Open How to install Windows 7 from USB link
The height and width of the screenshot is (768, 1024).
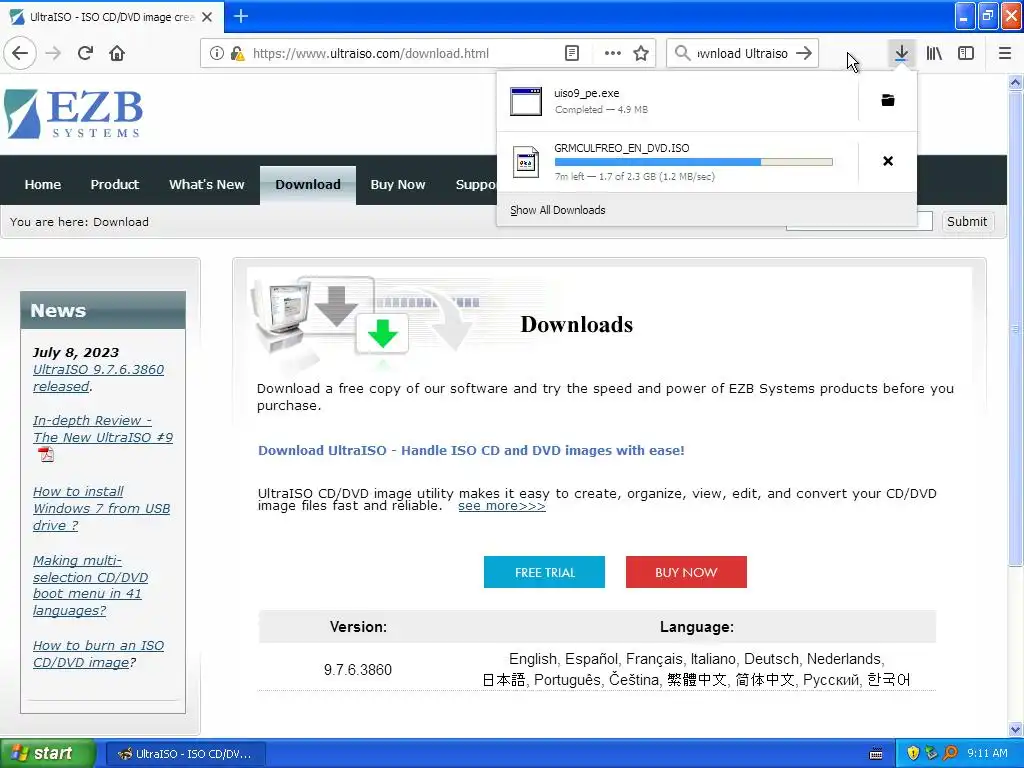click(x=101, y=508)
